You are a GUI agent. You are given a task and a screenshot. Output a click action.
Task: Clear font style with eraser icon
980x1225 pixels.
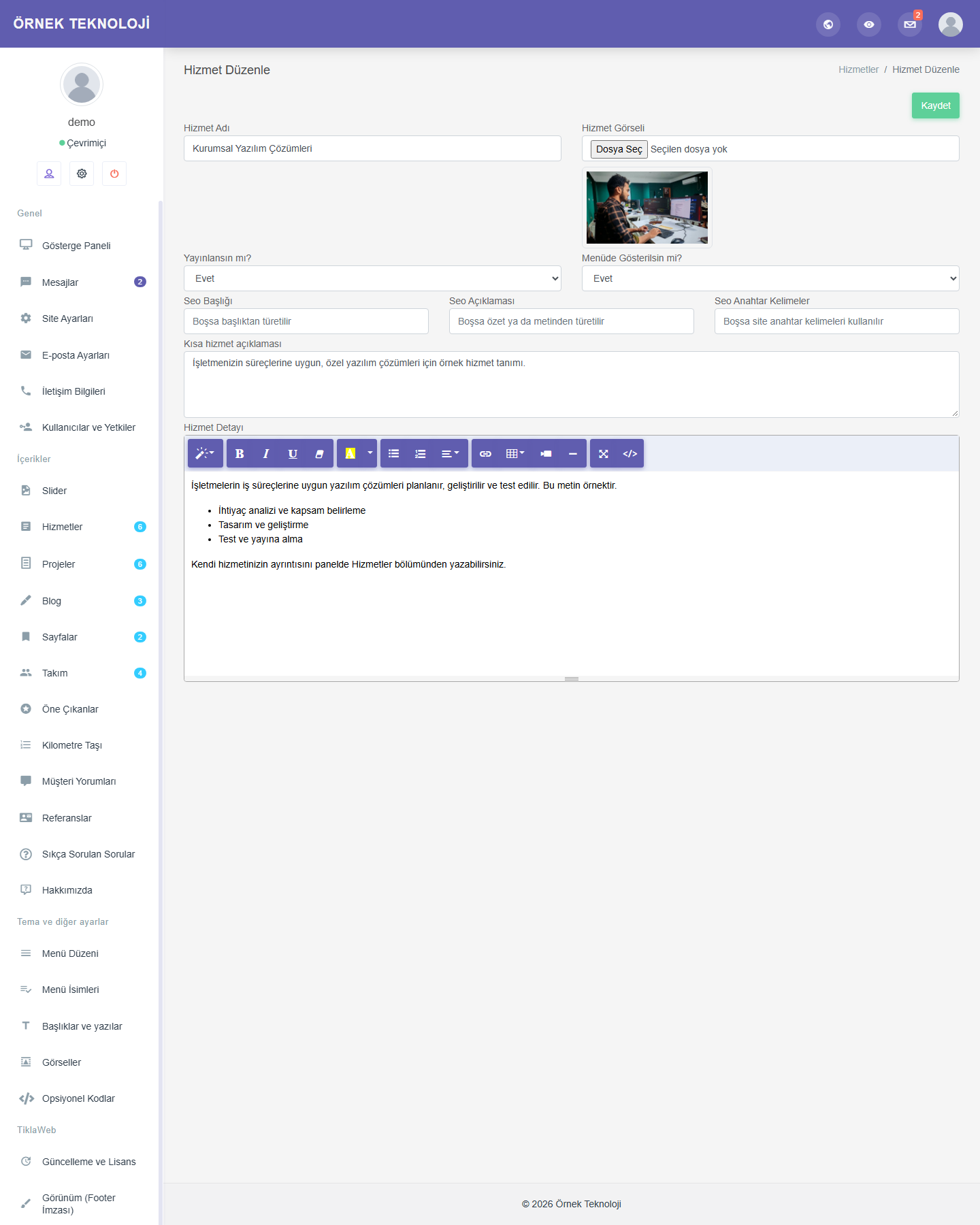tap(319, 453)
